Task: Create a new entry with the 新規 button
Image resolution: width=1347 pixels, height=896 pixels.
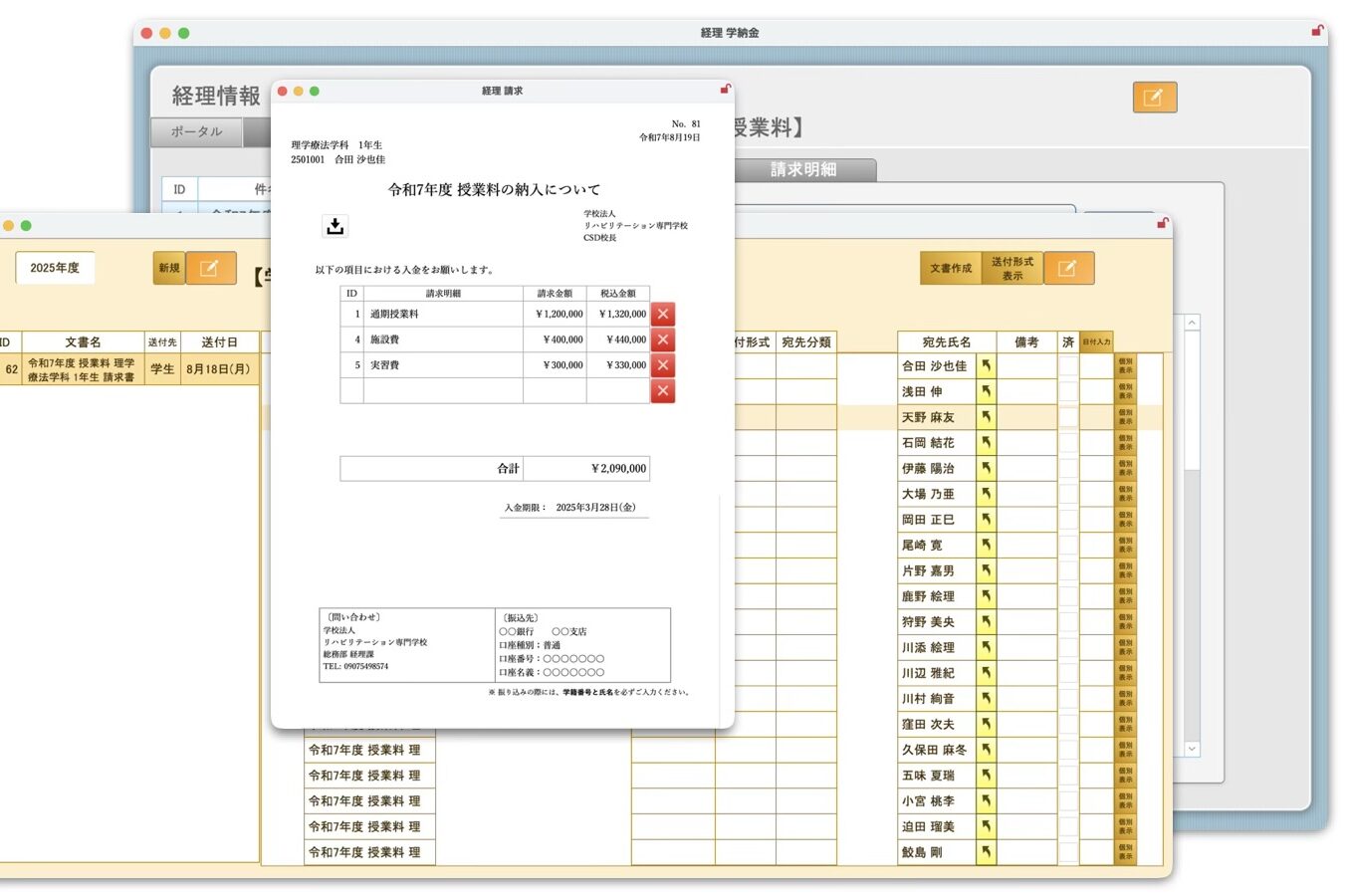Action: (167, 268)
